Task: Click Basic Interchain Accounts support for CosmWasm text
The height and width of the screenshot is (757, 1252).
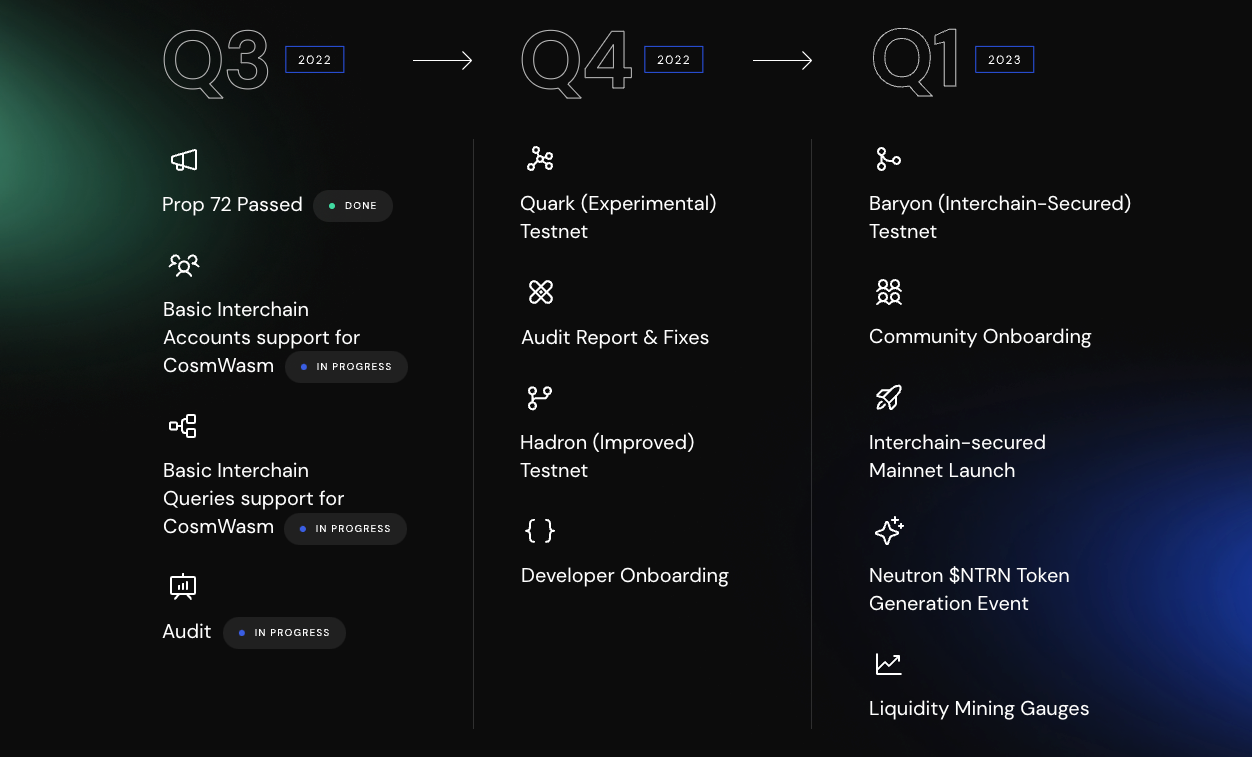Action: (261, 338)
